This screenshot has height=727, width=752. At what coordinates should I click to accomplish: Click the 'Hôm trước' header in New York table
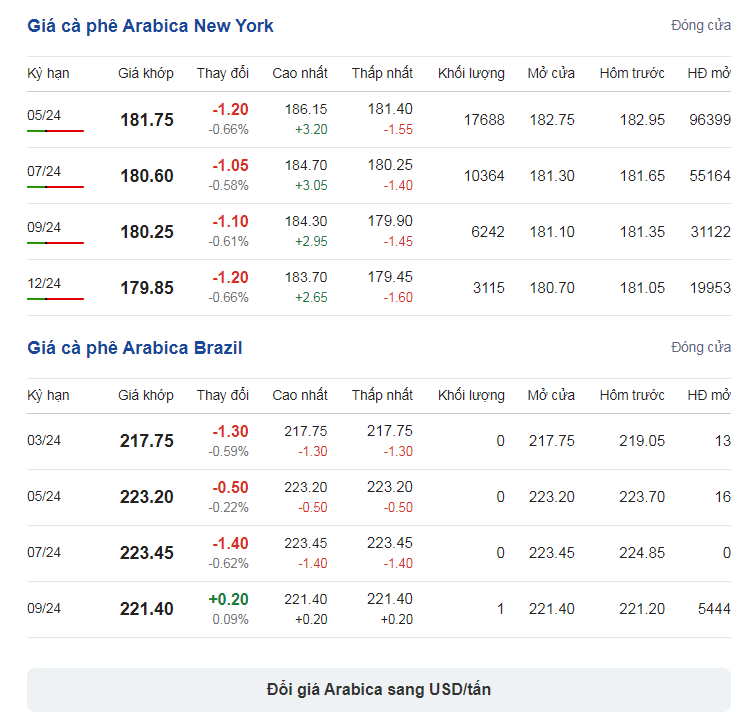tap(632, 73)
